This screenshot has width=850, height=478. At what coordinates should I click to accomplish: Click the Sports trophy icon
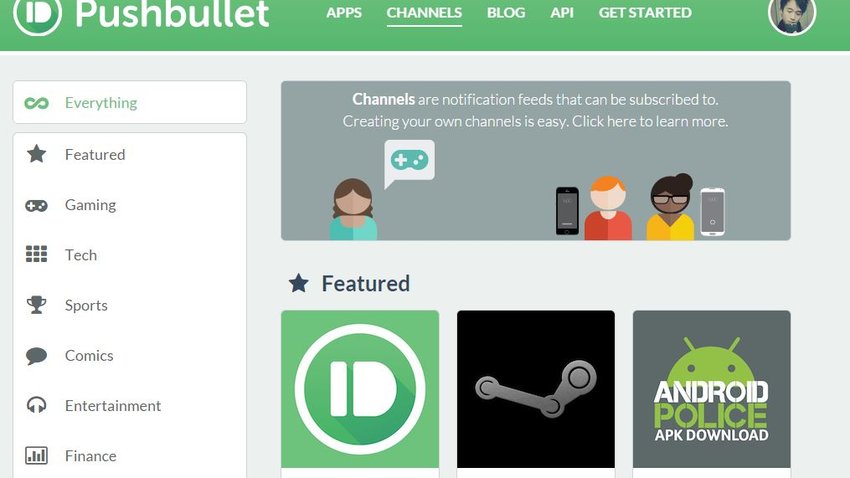[36, 305]
